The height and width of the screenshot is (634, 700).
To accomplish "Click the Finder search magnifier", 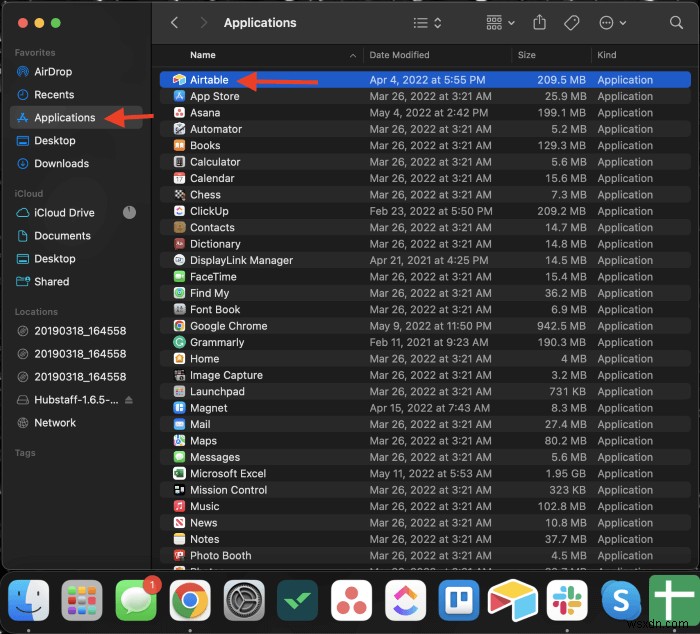I will (x=676, y=23).
